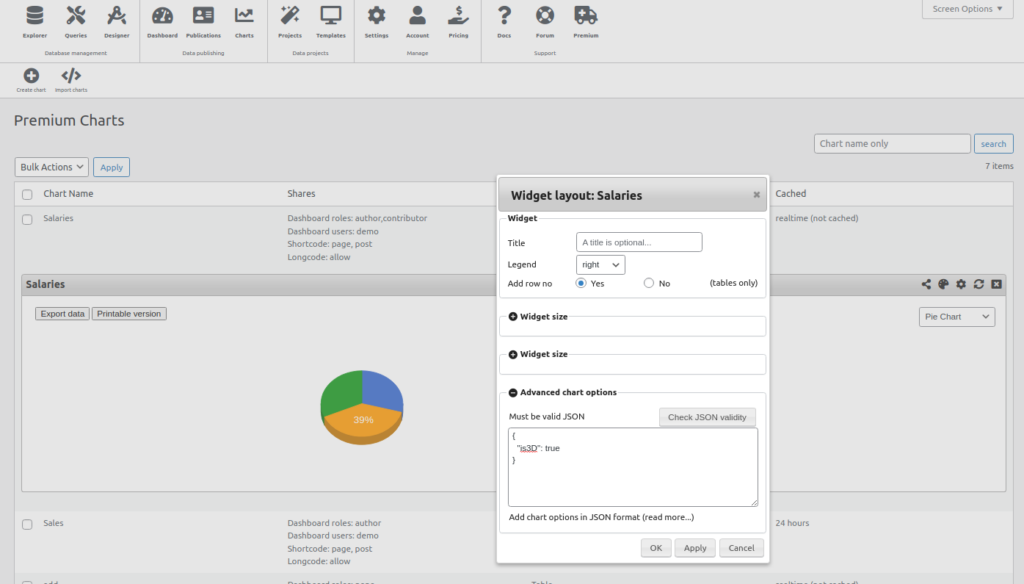This screenshot has width=1024, height=584.
Task: Open the Forum support page
Action: click(544, 22)
